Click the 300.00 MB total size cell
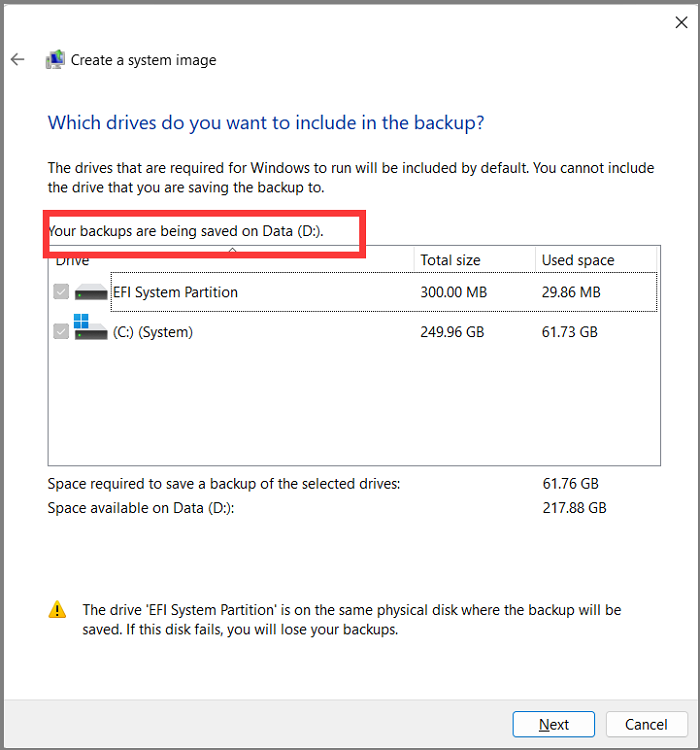Viewport: 700px width, 750px height. (455, 293)
